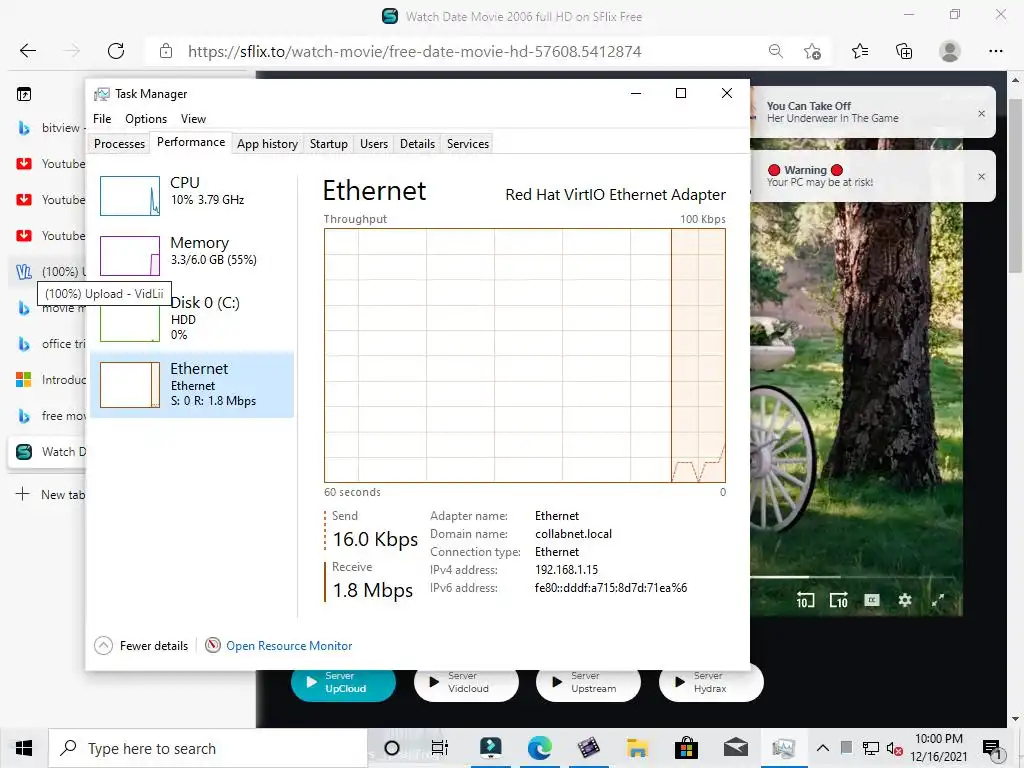This screenshot has width=1024, height=768.
Task: Select Server Vidcloud
Action: (x=466, y=682)
